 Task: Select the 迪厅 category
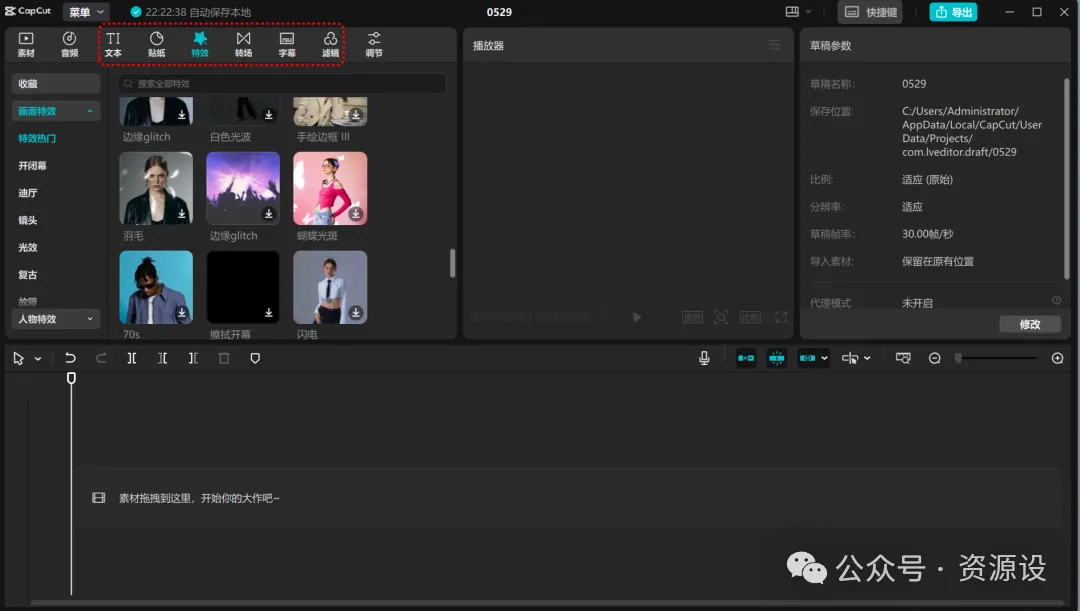[28, 193]
